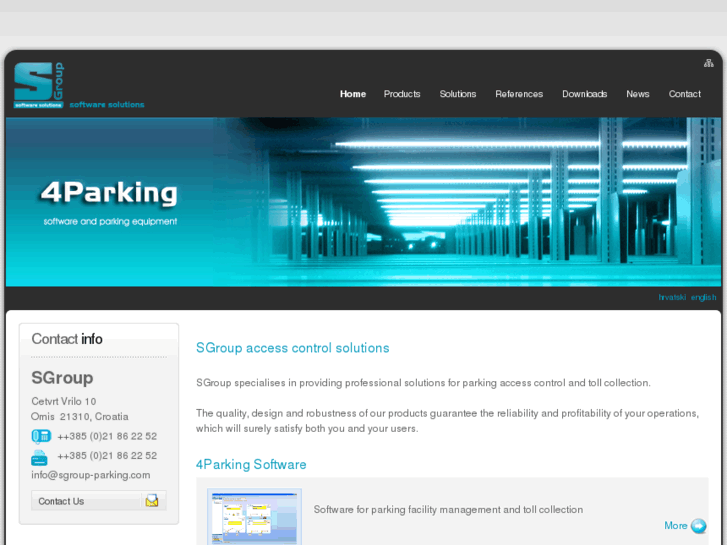Viewport: 727px width, 545px height.
Task: Open the News menu item
Action: (638, 94)
